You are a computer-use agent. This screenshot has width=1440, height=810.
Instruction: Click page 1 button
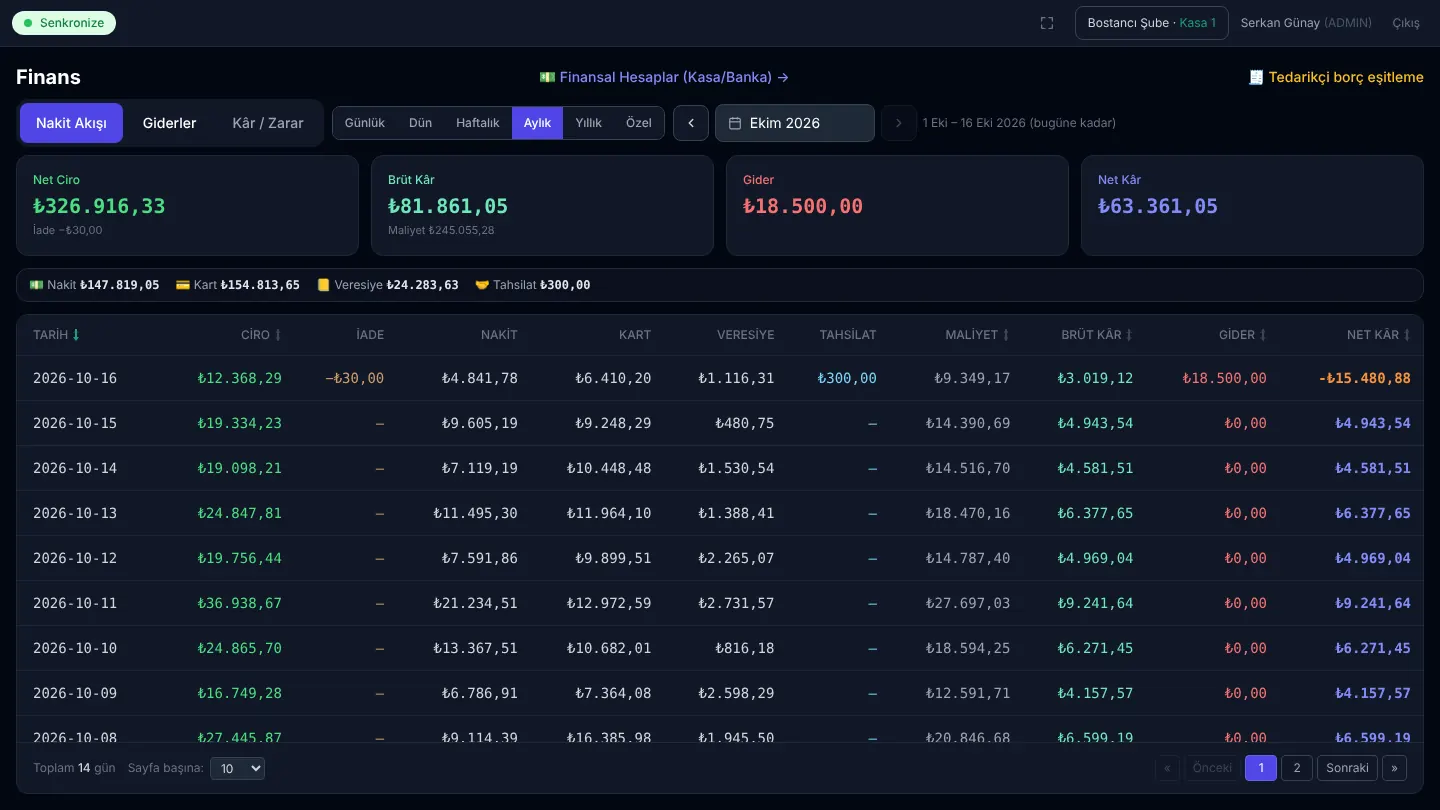(x=1261, y=768)
